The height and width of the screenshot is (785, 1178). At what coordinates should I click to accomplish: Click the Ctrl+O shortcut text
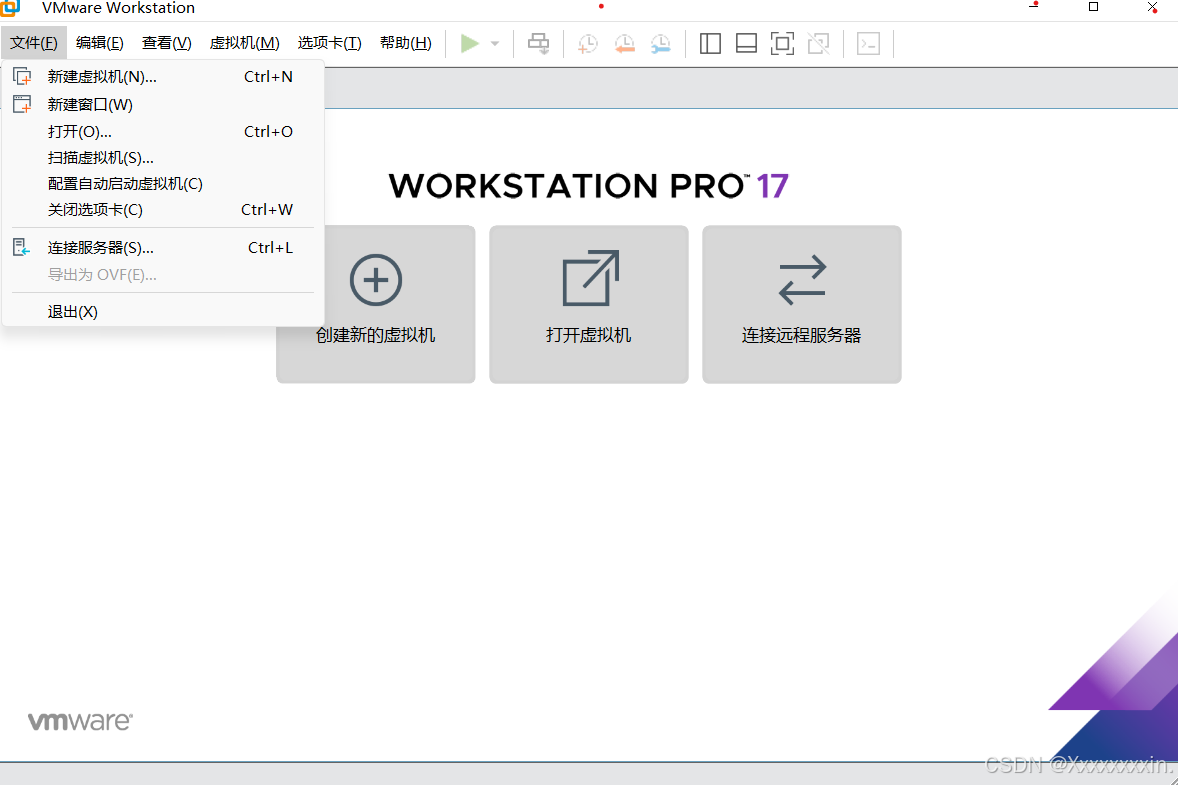click(268, 131)
